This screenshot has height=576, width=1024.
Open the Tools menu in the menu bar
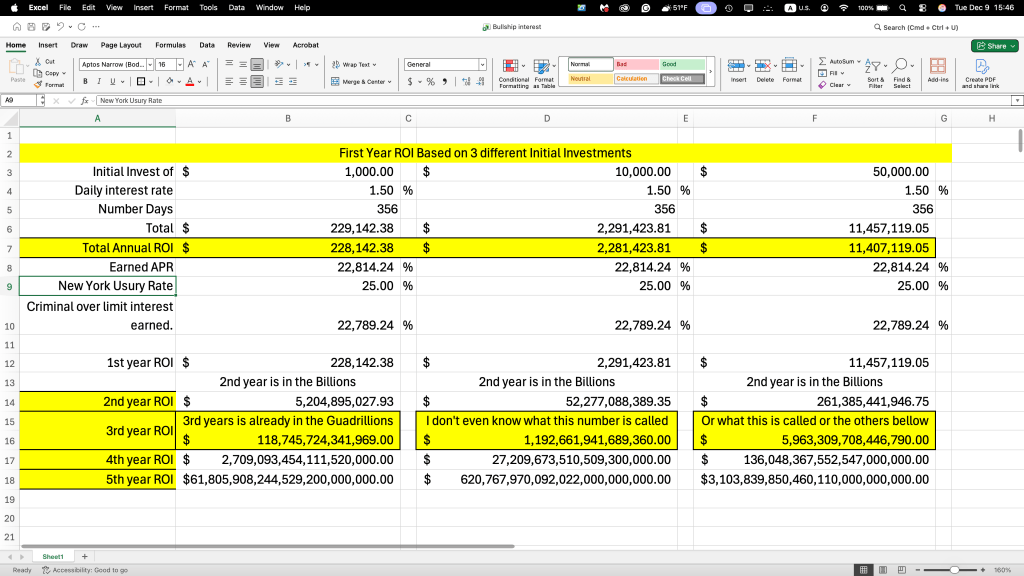pos(208,7)
